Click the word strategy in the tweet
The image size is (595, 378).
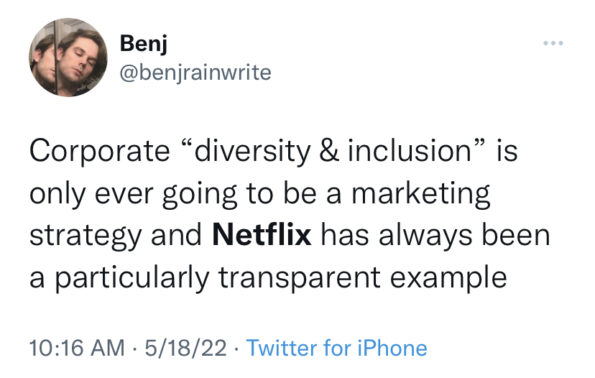(85, 237)
